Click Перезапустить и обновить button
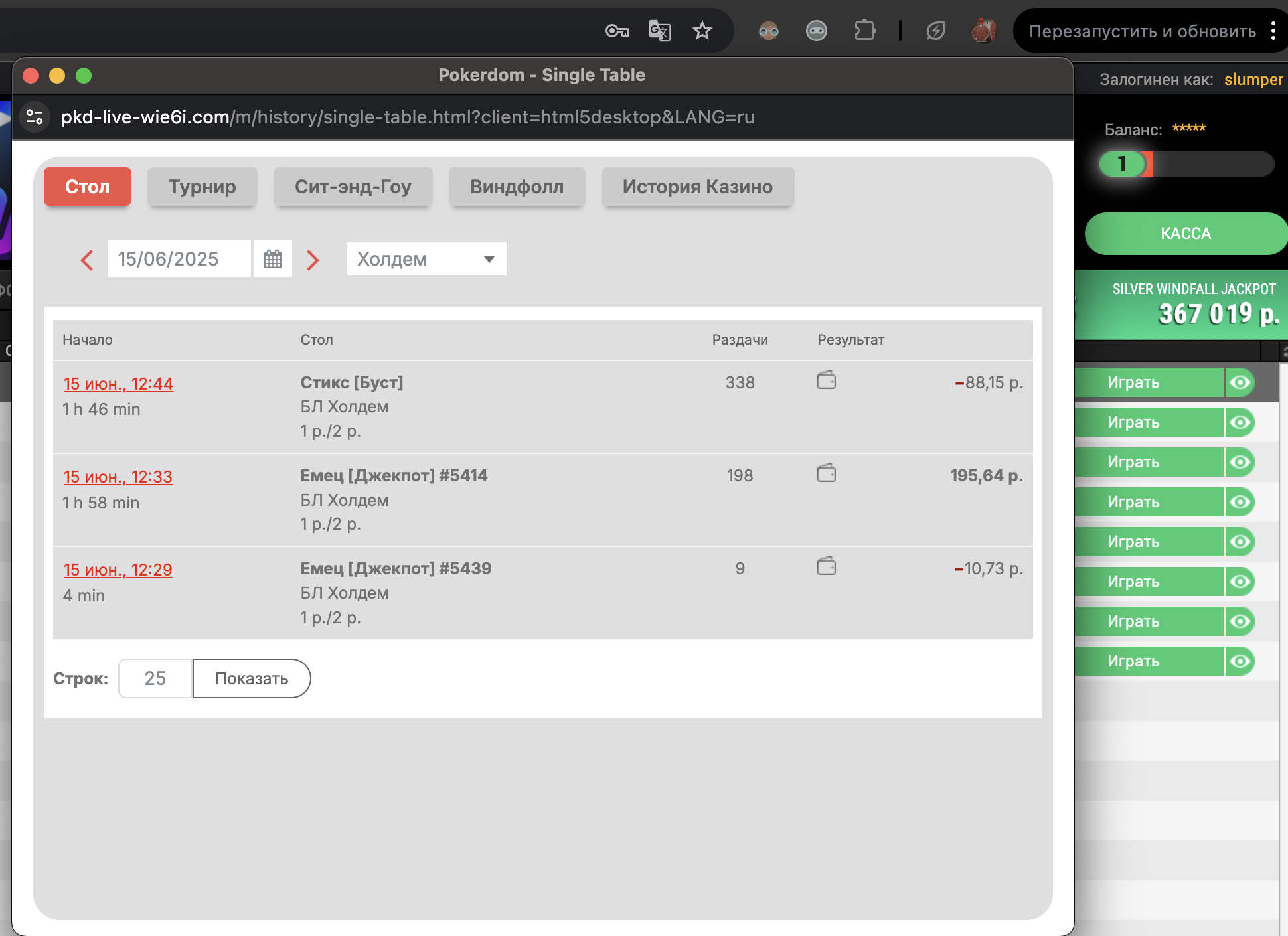 click(x=1142, y=31)
